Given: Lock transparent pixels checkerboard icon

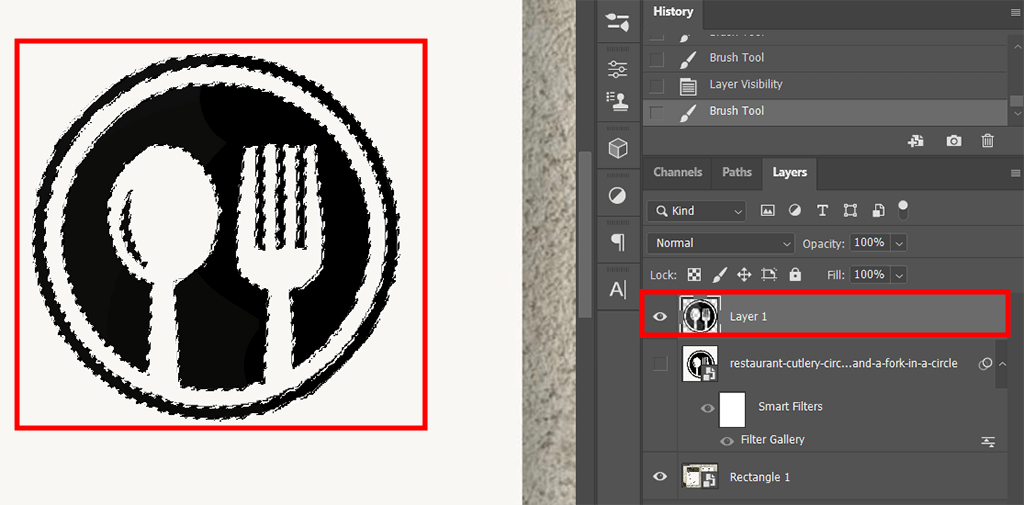Looking at the screenshot, I should pos(696,274).
